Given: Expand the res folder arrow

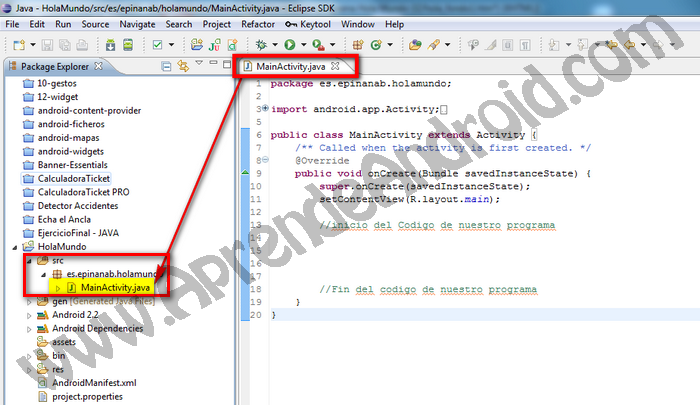Looking at the screenshot, I should 29,370.
